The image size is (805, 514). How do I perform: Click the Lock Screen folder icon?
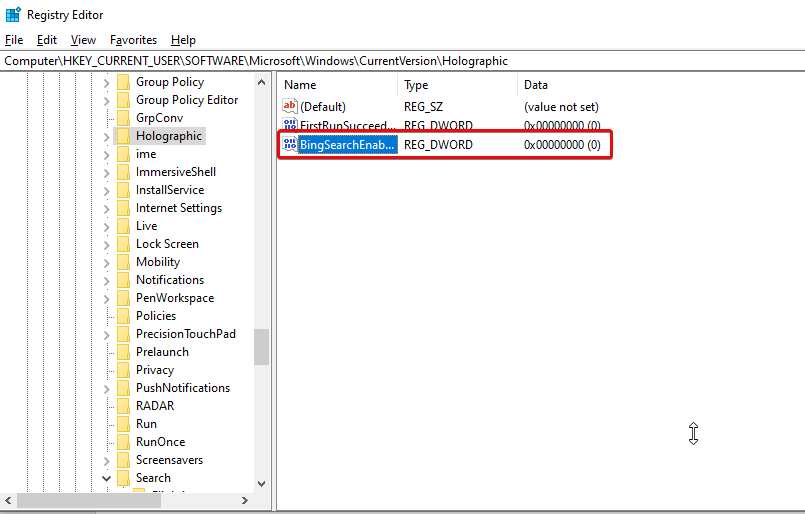[x=123, y=244]
